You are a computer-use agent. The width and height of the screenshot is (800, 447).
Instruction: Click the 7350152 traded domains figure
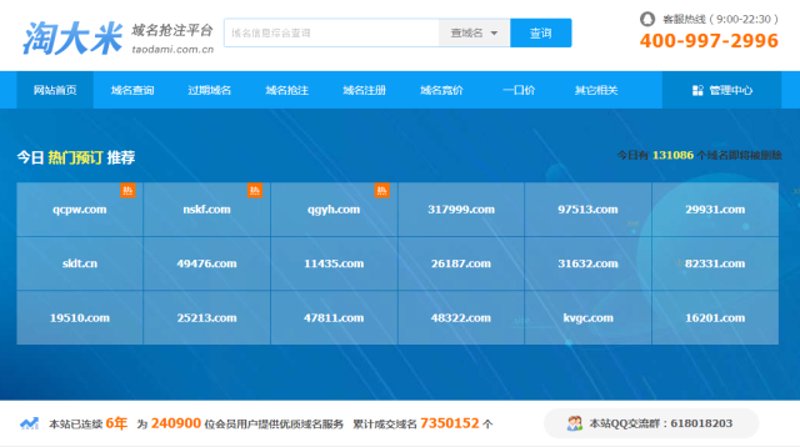point(450,423)
